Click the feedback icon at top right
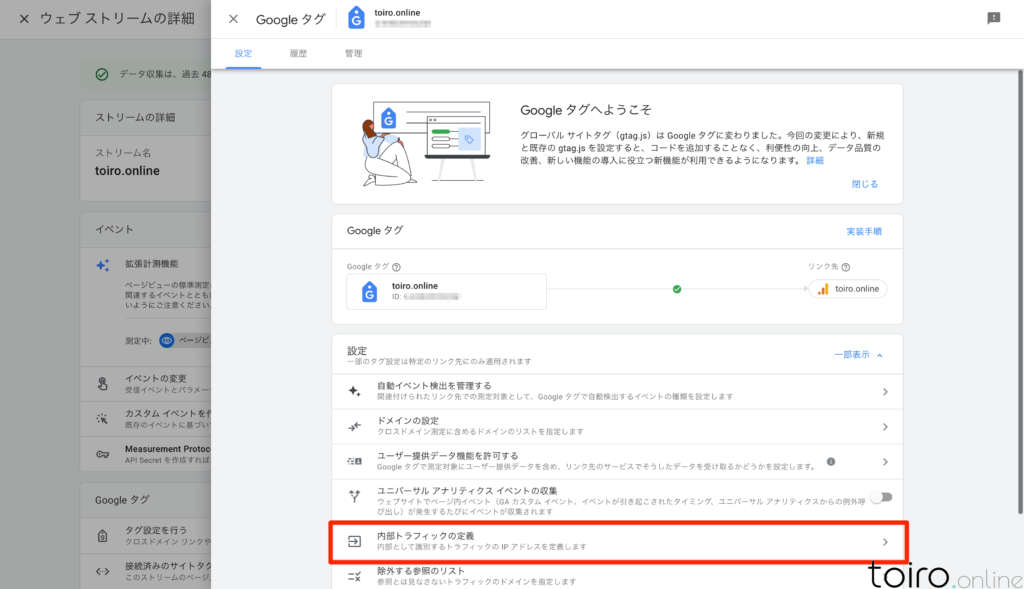Viewport: 1024px width, 589px height. click(993, 18)
